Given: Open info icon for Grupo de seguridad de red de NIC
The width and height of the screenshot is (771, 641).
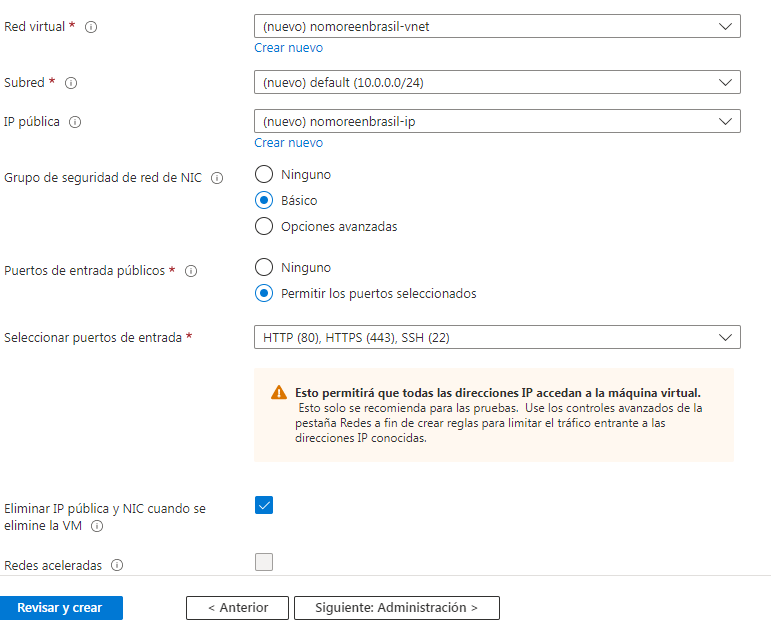Looking at the screenshot, I should (x=217, y=178).
